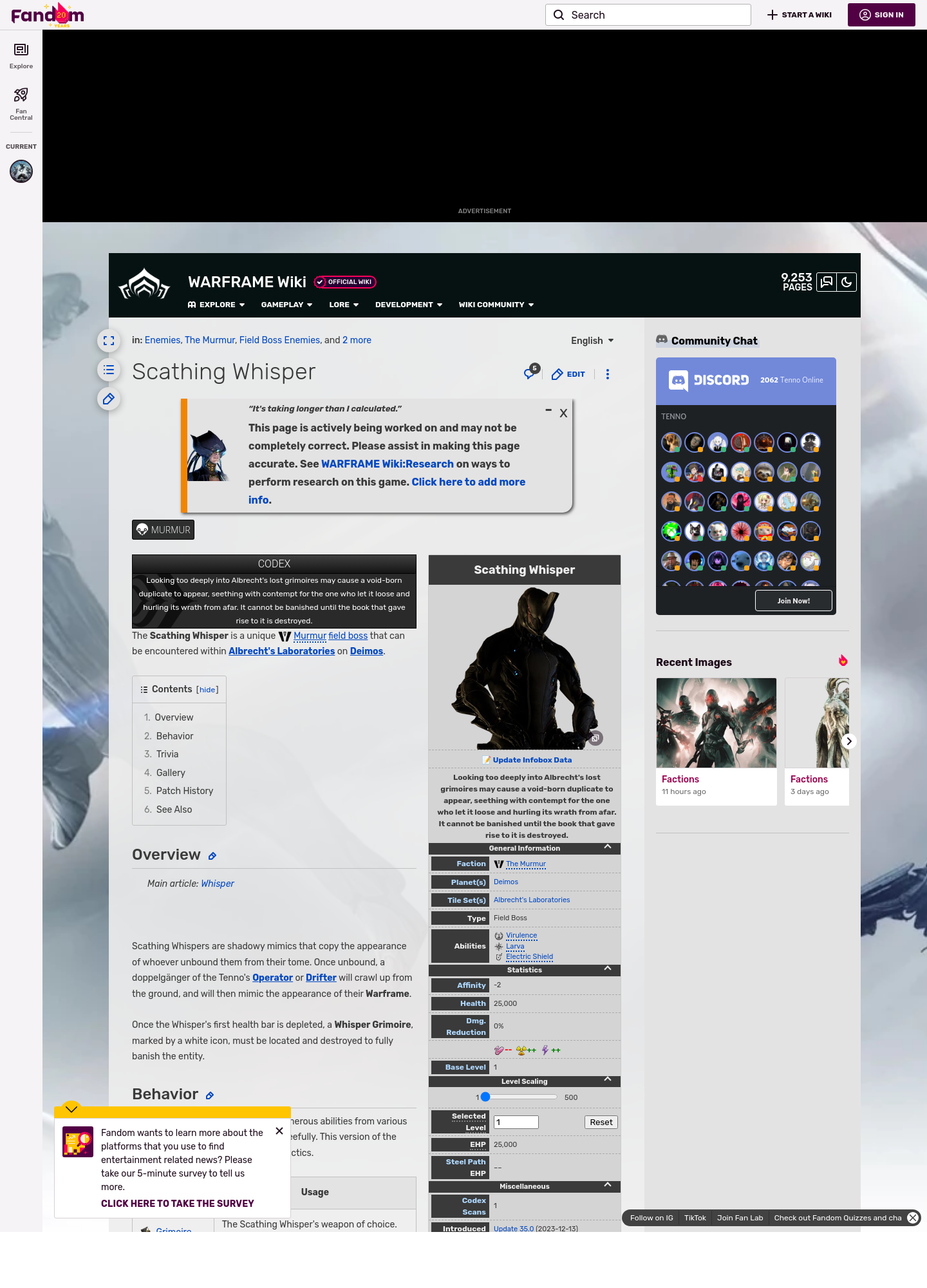Viewport: 927px width, 1288px height.
Task: Jump to Patch History in Contents
Action: [x=185, y=791]
